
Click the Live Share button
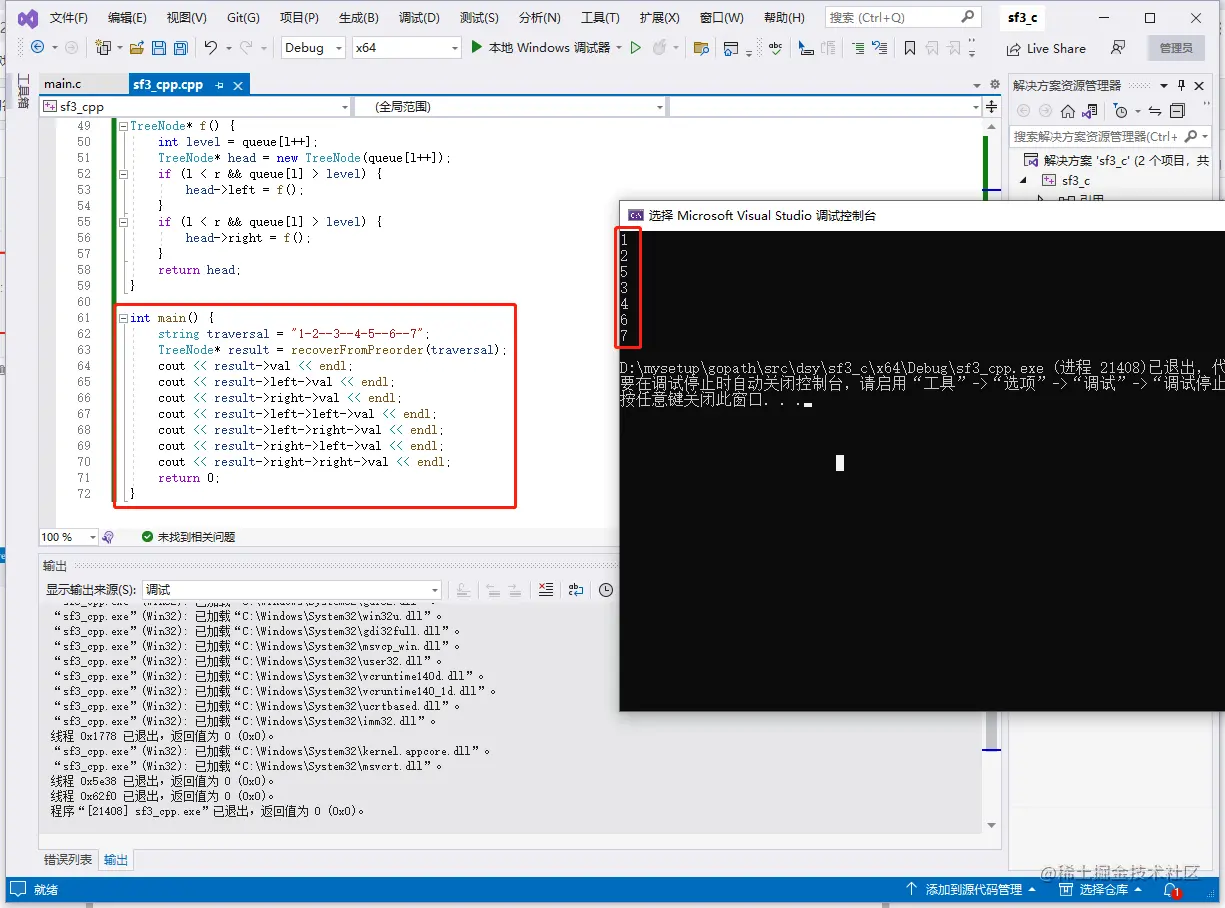point(1046,48)
